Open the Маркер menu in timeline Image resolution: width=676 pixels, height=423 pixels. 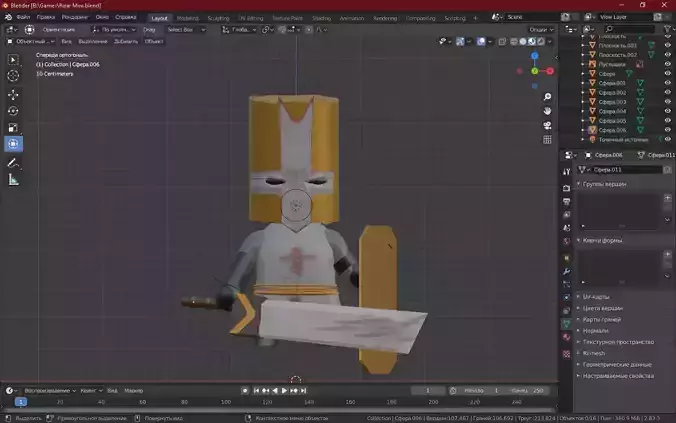coord(134,391)
